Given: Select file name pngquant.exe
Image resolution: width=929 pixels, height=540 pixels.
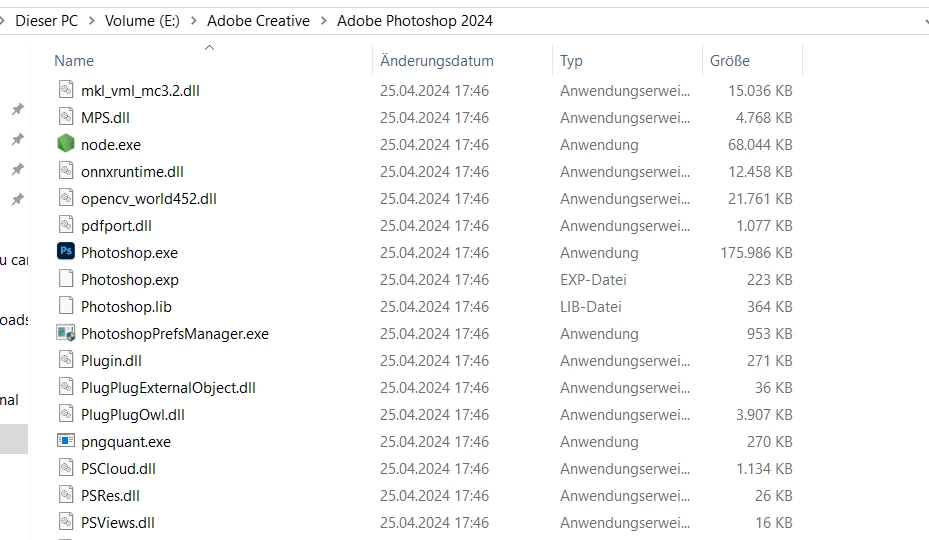Looking at the screenshot, I should tap(126, 442).
